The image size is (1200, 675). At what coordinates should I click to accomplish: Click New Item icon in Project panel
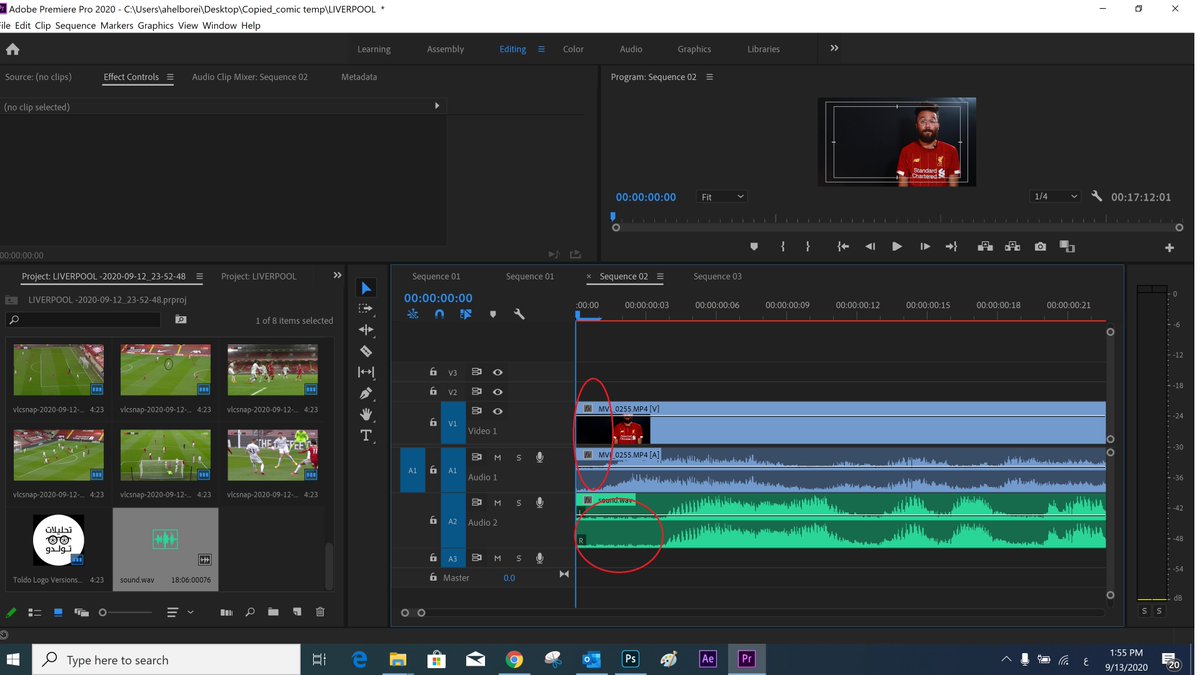click(x=297, y=612)
